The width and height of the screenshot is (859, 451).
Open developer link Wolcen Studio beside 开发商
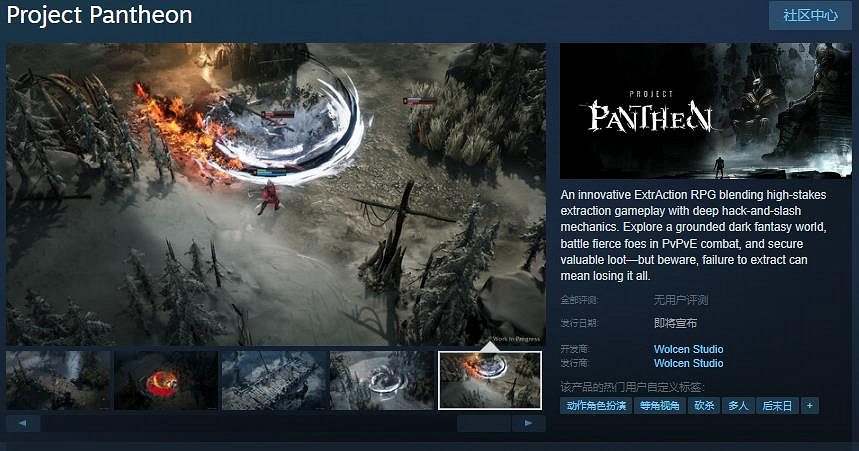coord(688,349)
